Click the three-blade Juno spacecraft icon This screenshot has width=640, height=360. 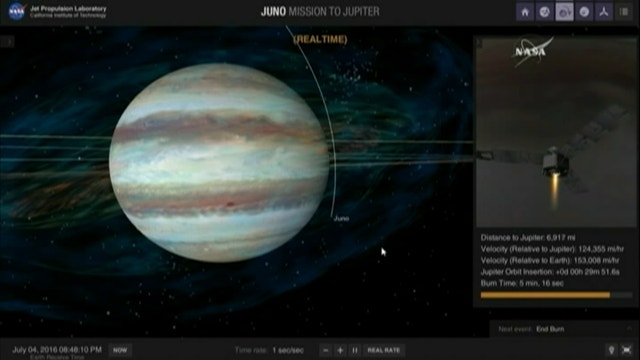click(604, 12)
